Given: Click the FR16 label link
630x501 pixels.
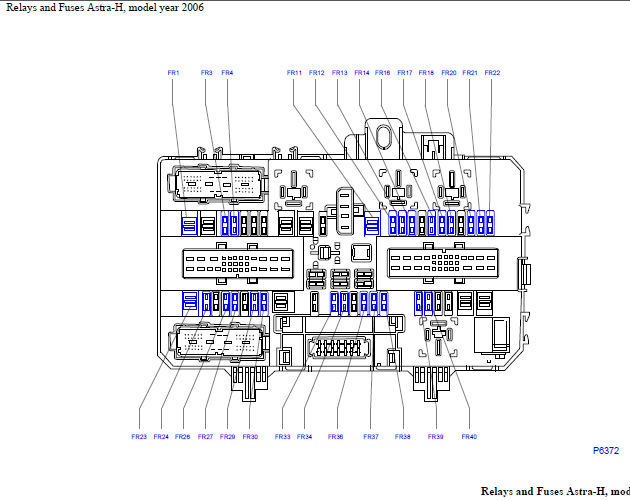Looking at the screenshot, I should 382,73.
